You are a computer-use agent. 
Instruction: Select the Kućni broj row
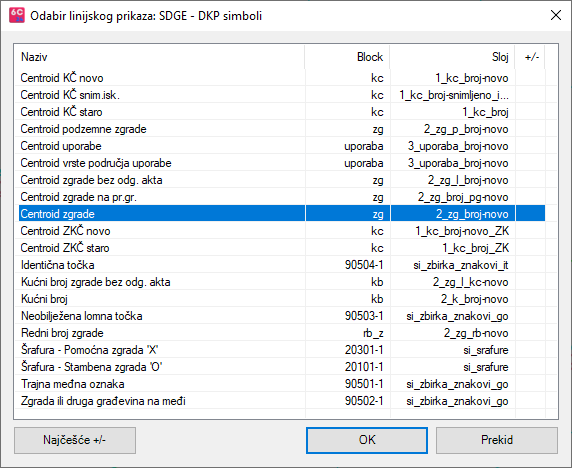[282, 299]
